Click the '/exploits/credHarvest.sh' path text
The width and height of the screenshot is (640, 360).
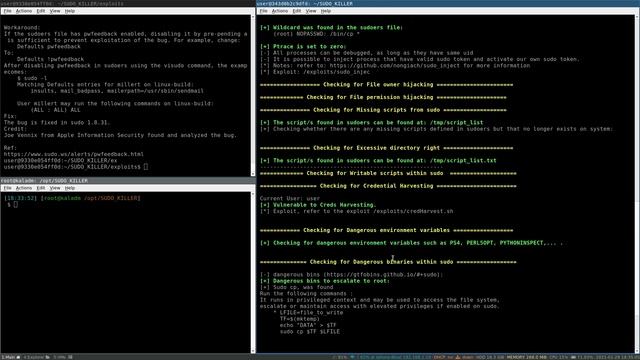point(413,211)
